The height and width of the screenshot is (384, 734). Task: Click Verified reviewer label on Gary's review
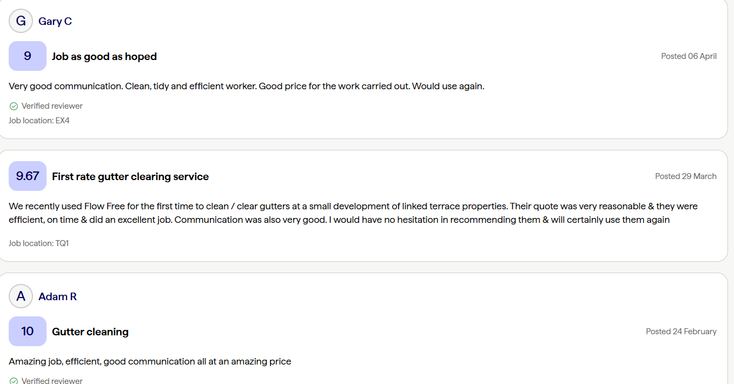tap(52, 106)
